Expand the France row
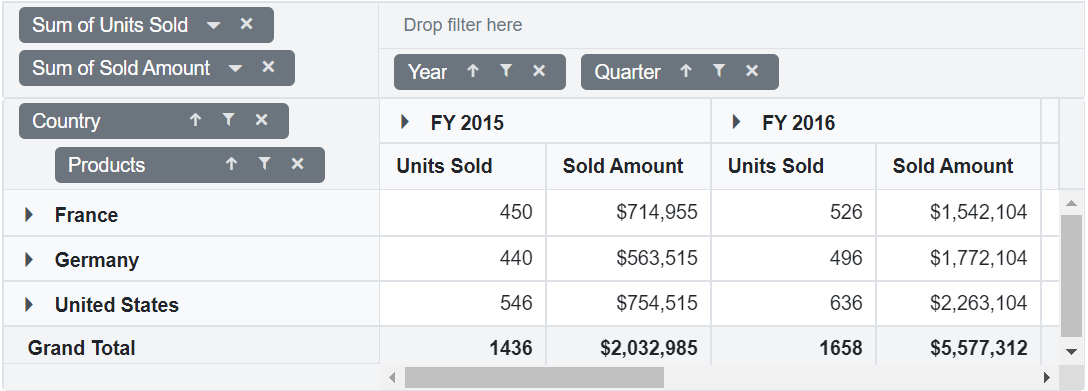Screen dimensions: 1088x391 pyautogui.click(x=29, y=214)
